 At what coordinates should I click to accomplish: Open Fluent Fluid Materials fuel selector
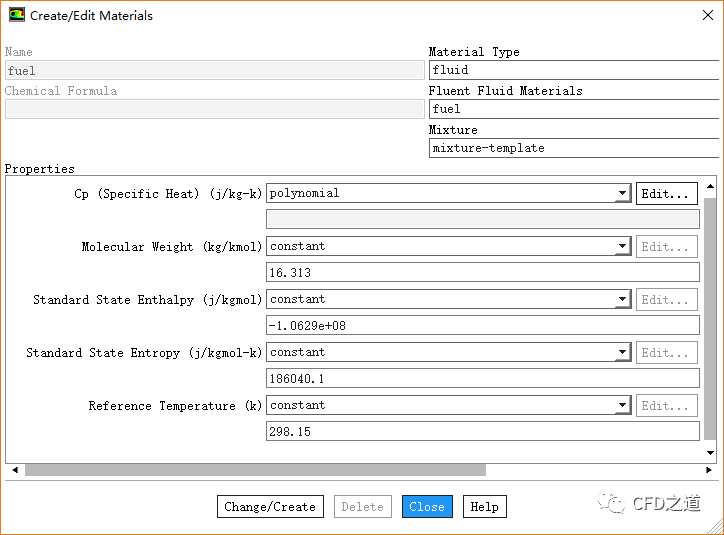click(574, 109)
